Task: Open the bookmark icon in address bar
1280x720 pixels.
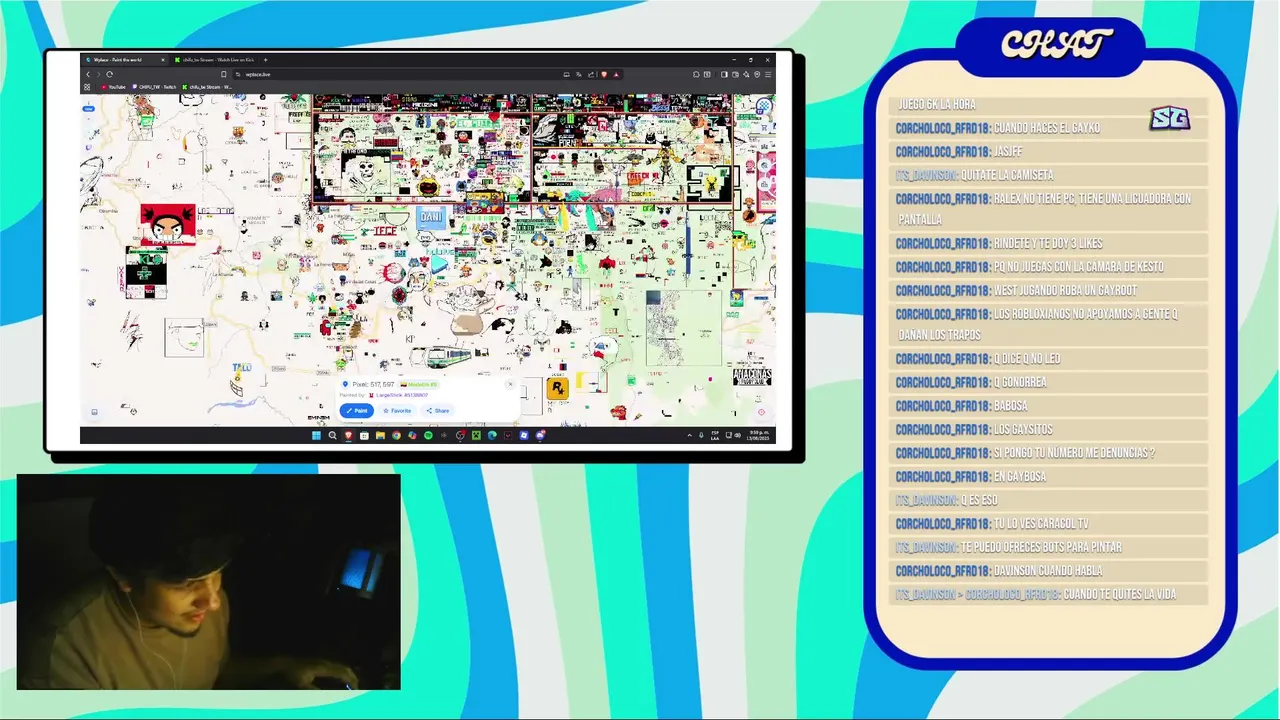Action: tap(224, 74)
